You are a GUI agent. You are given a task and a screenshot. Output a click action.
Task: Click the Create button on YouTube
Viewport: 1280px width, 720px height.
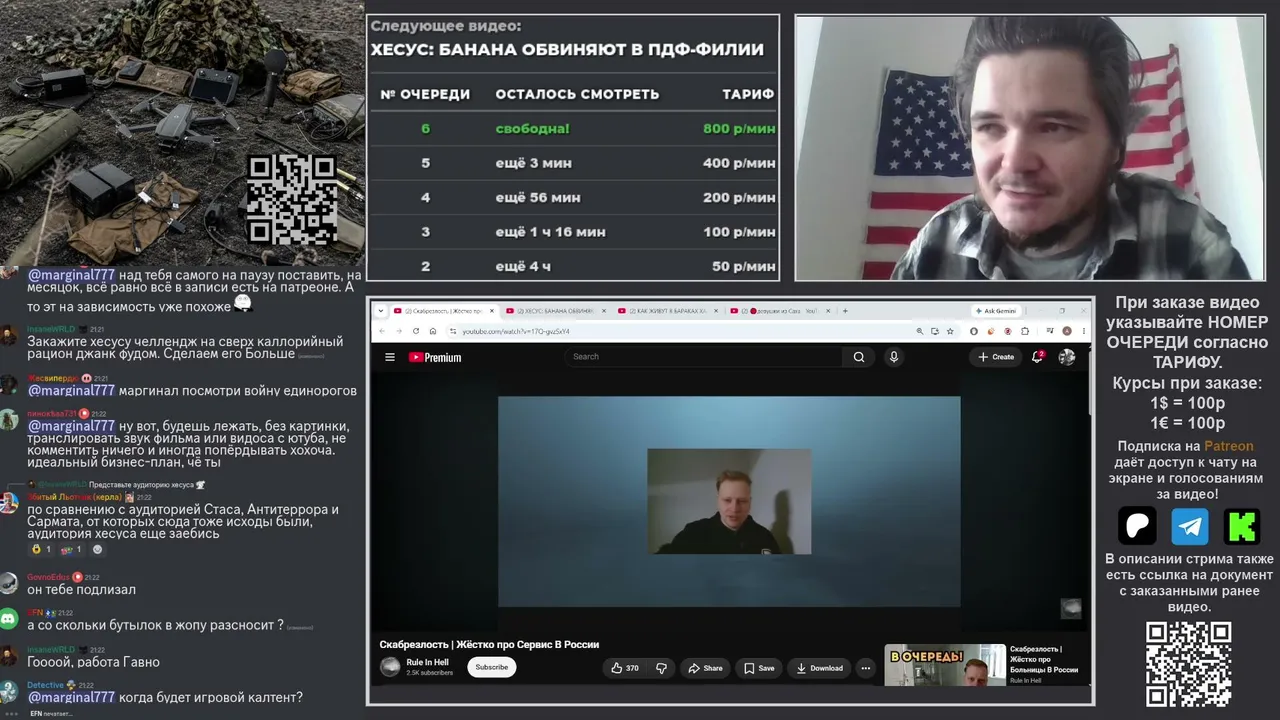click(996, 357)
